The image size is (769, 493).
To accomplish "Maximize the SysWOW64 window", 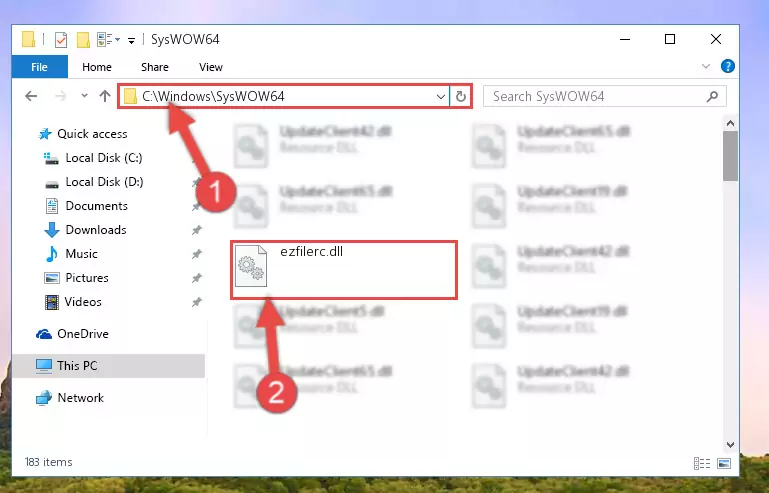I will 670,39.
